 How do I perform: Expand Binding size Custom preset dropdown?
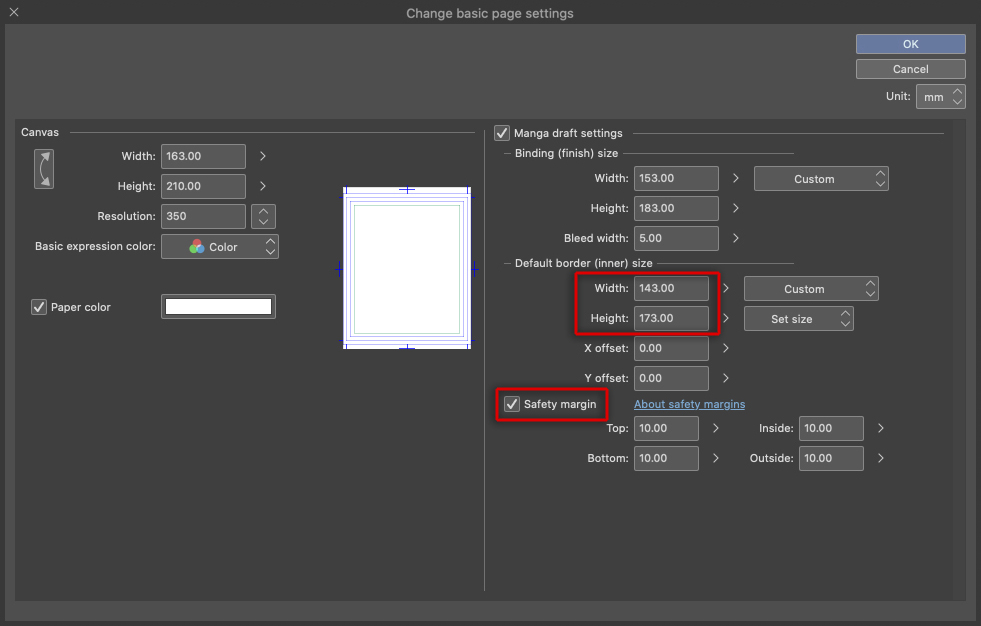coord(820,179)
